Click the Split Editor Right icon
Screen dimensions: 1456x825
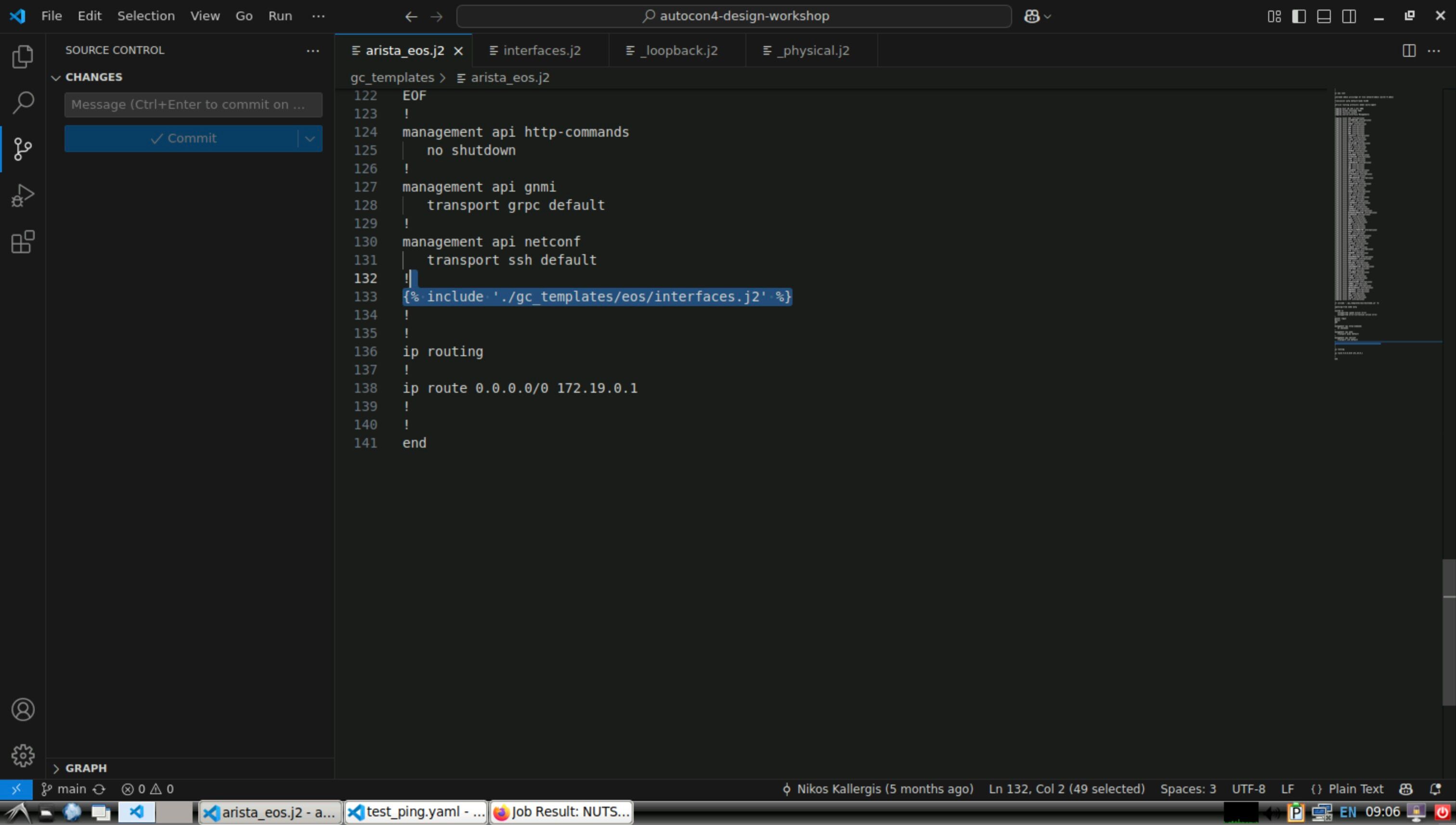1408,51
